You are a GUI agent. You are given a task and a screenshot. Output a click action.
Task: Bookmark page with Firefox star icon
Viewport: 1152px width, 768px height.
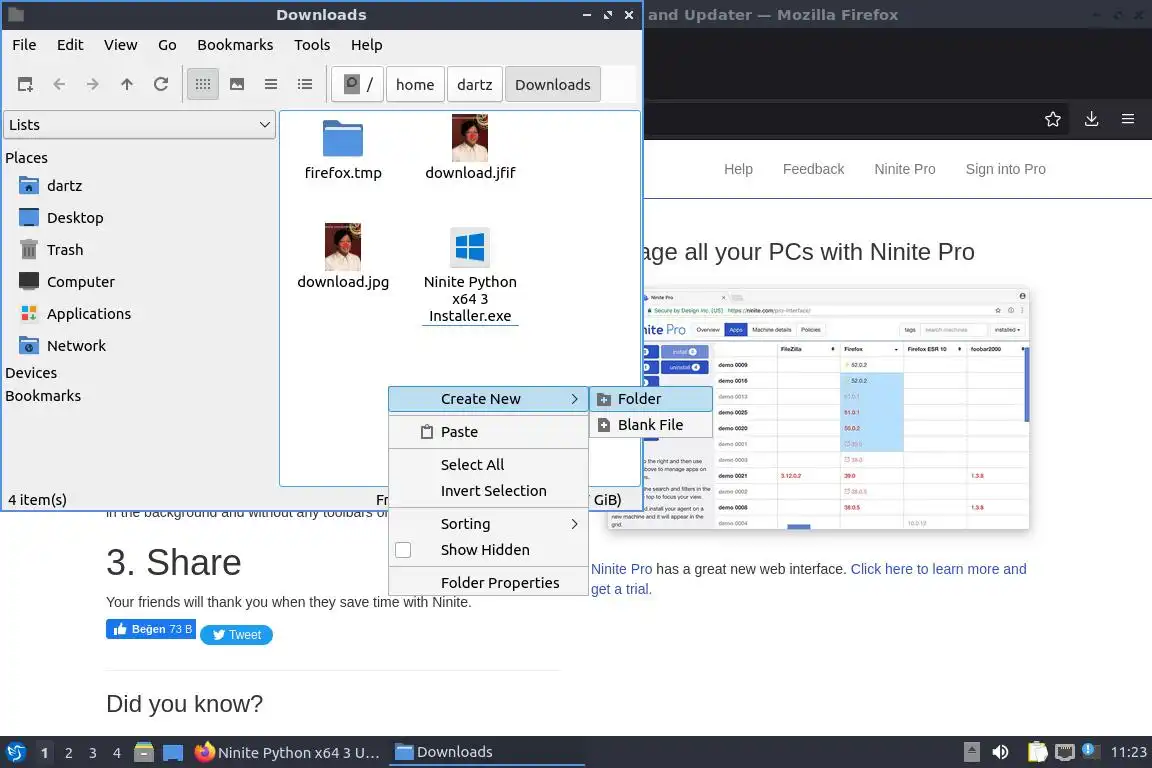click(1053, 119)
